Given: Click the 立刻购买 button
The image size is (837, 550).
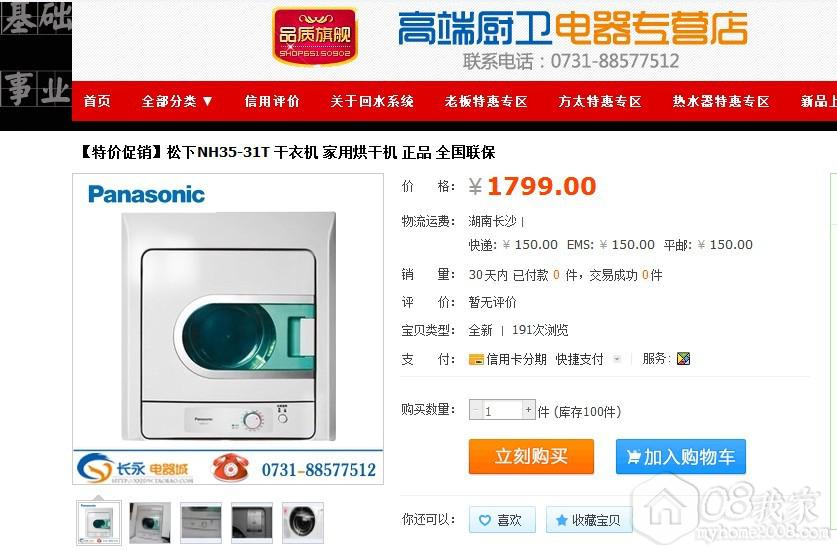Looking at the screenshot, I should coord(531,457).
